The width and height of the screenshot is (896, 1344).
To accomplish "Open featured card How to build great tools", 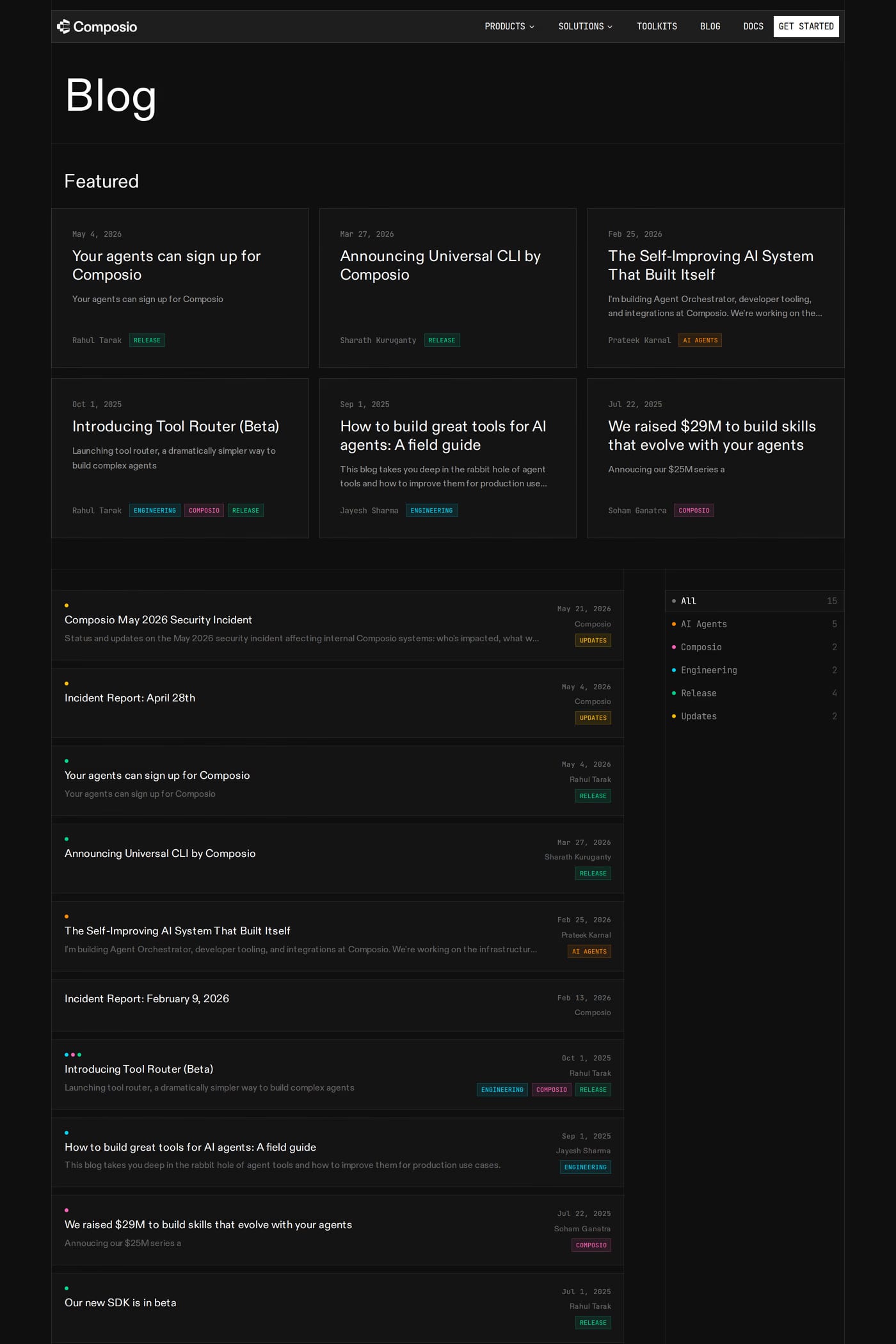I will (448, 458).
